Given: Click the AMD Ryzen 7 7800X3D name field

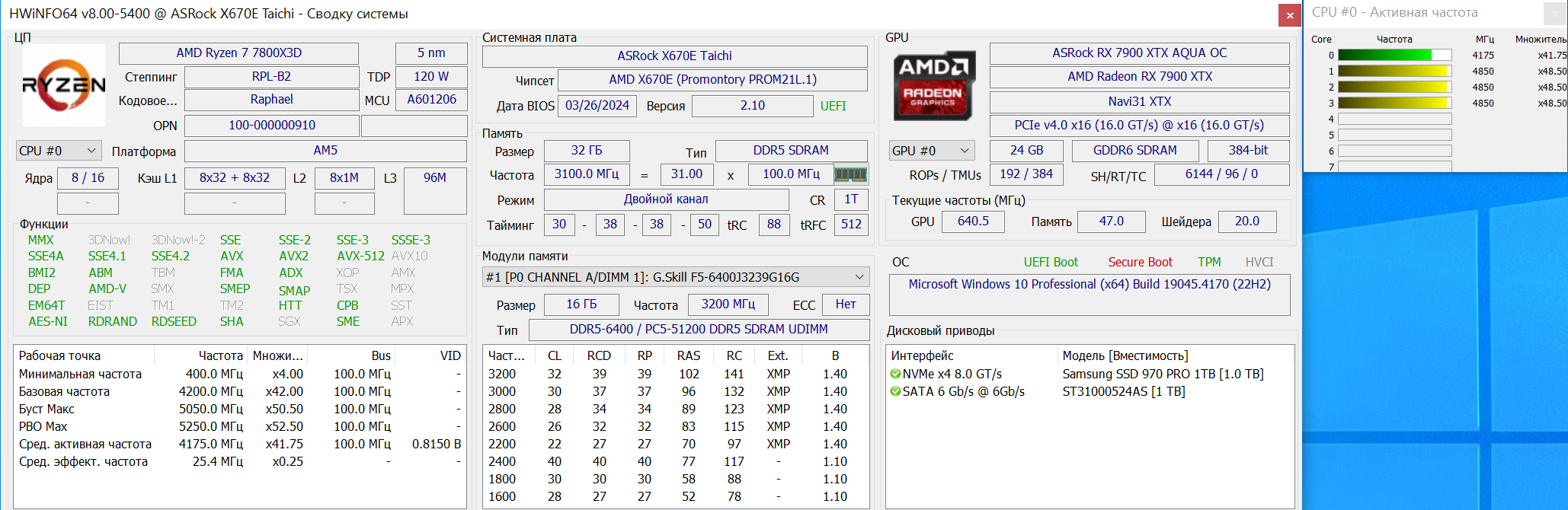Looking at the screenshot, I should pos(238,53).
